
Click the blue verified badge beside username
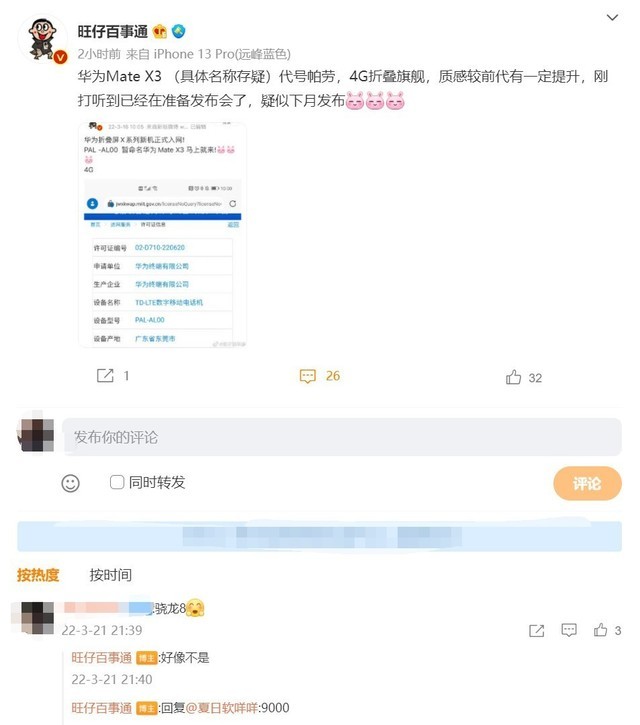[178, 31]
